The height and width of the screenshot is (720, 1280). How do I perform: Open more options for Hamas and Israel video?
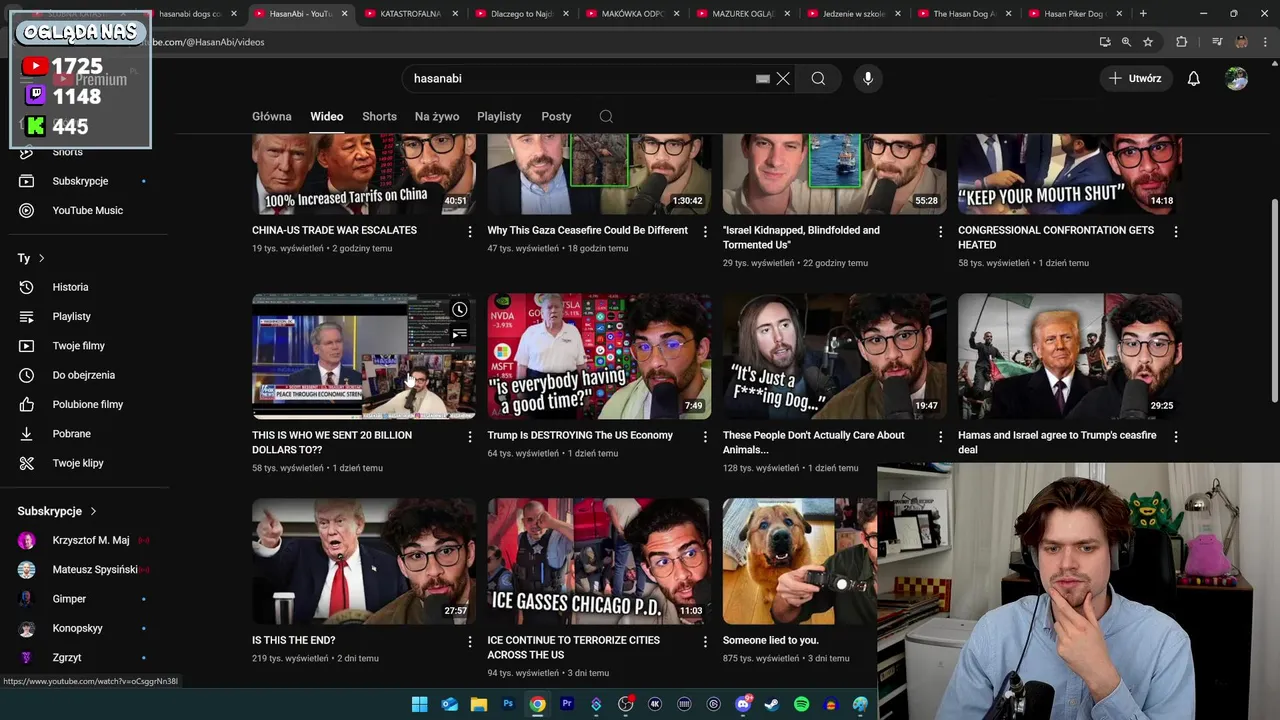click(1175, 436)
